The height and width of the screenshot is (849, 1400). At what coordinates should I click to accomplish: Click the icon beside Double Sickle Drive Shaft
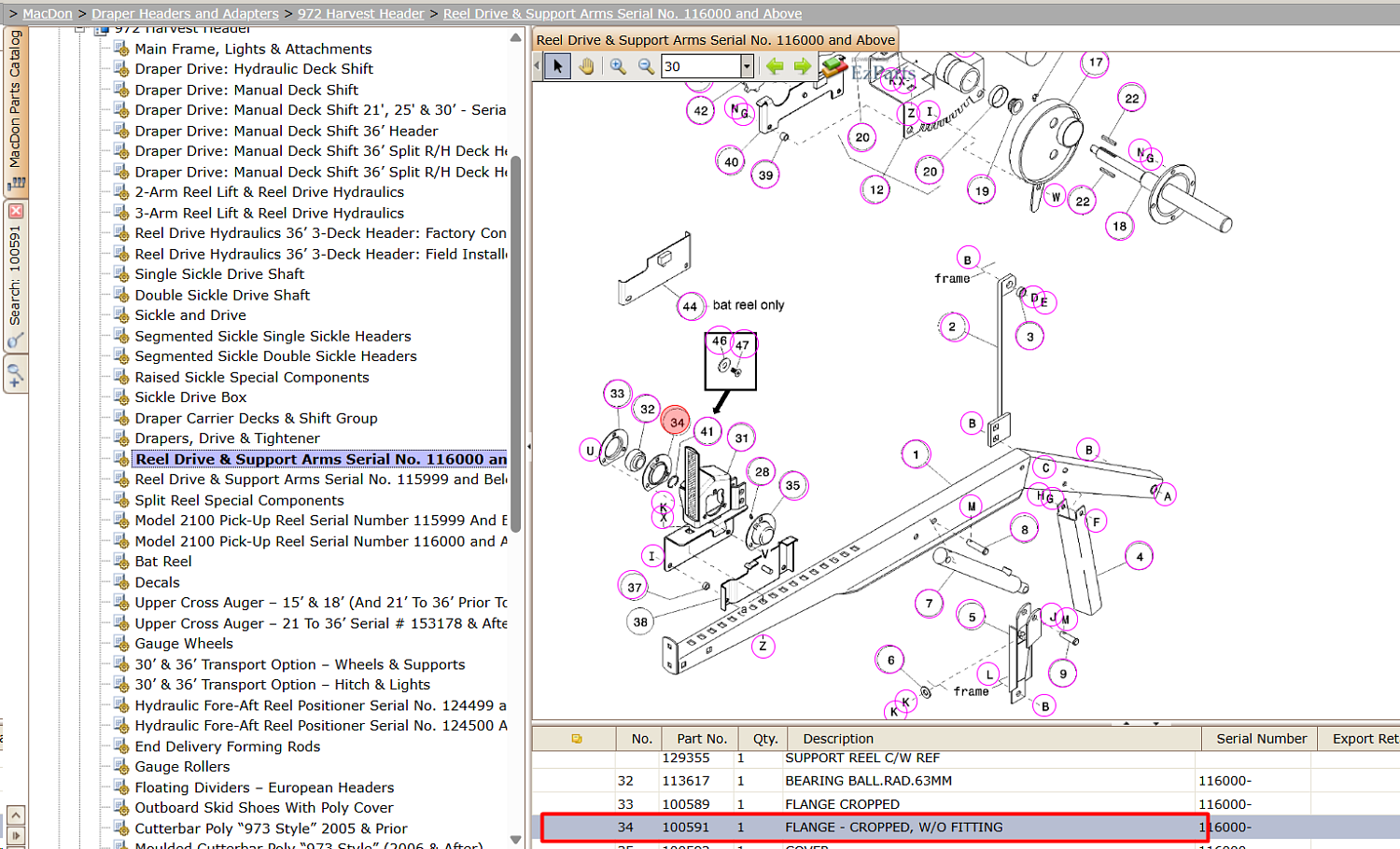pos(121,295)
